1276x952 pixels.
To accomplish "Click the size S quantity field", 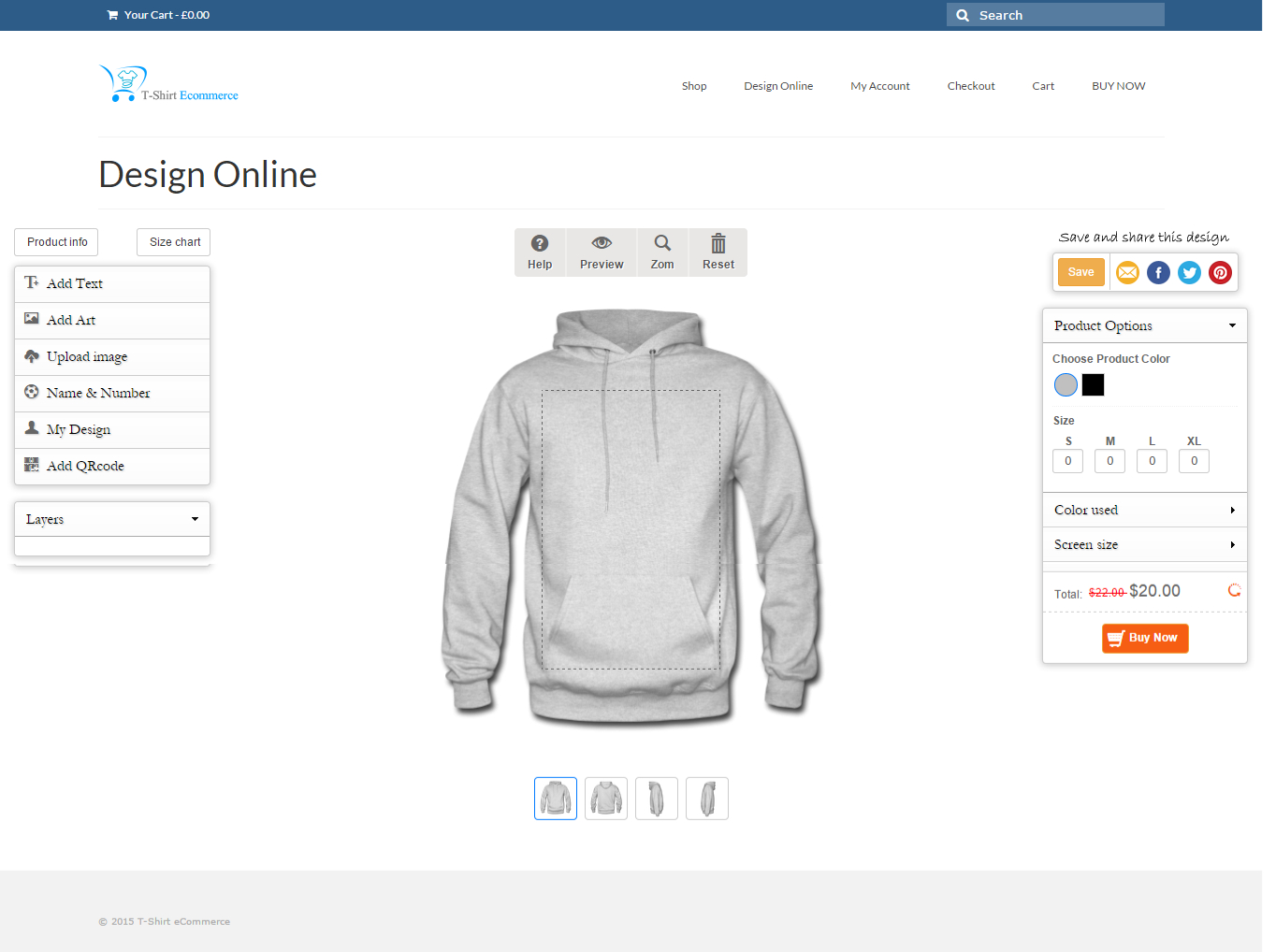I will 1068,461.
